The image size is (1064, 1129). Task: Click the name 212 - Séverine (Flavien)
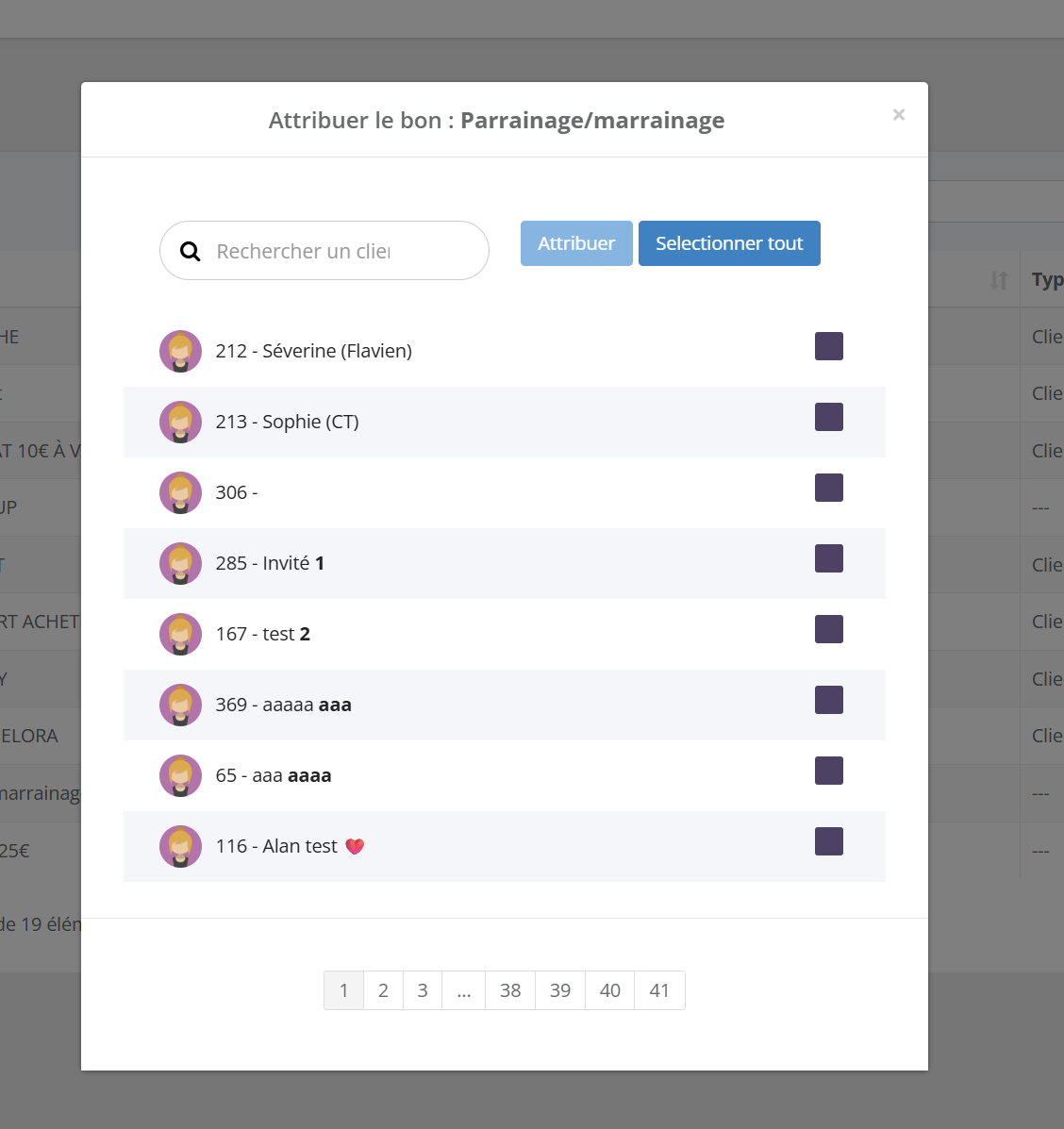pos(314,352)
